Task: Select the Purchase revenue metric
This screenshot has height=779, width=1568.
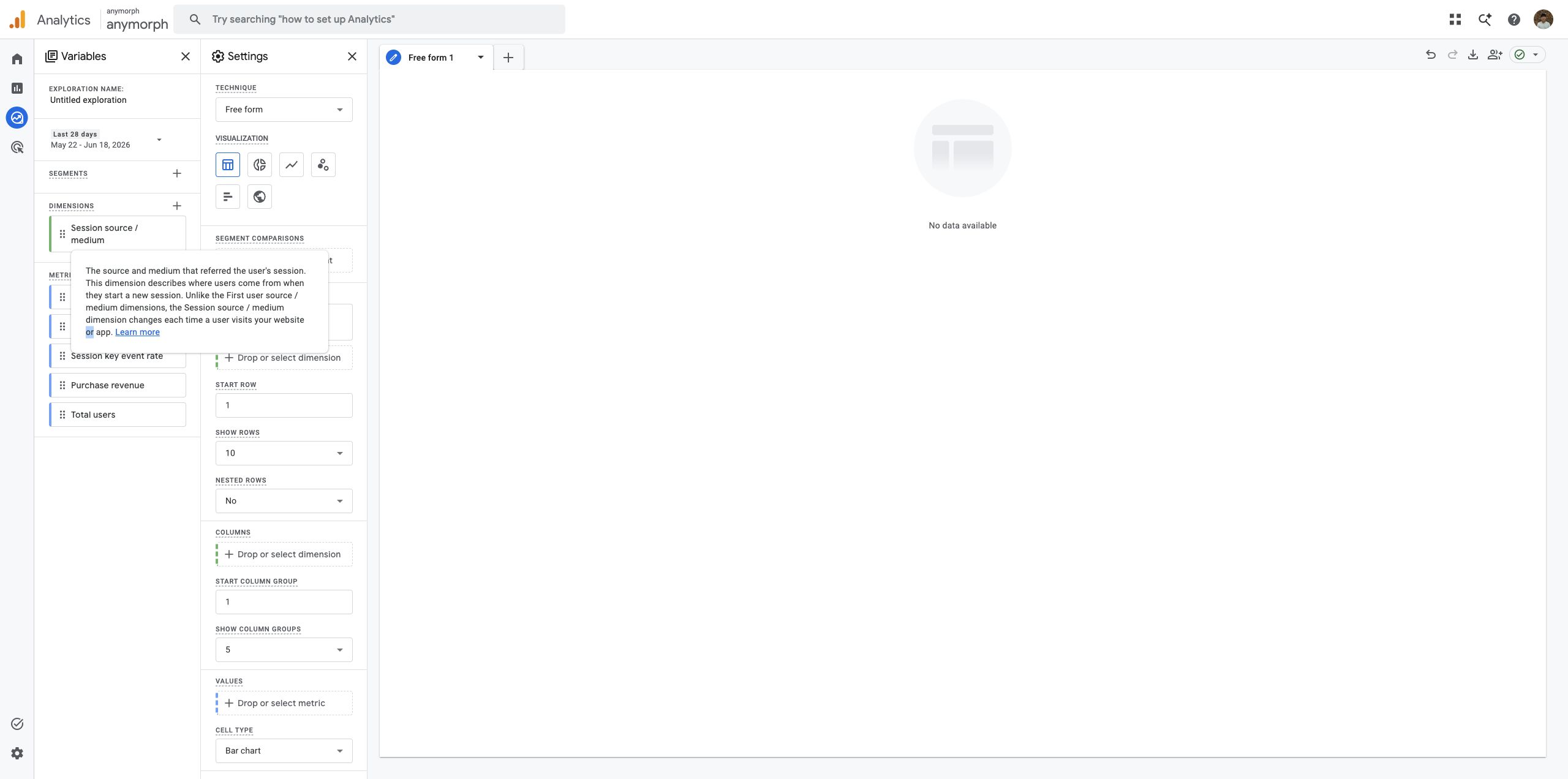Action: 118,385
